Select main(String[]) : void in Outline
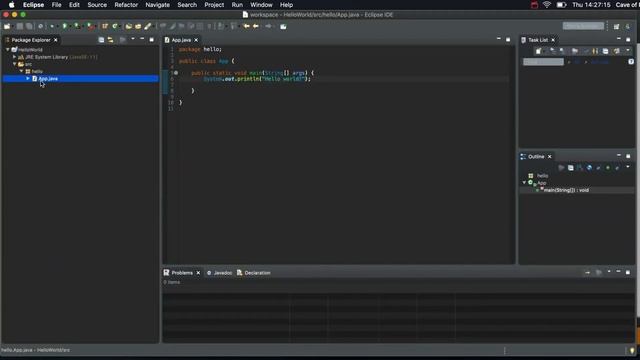 click(x=566, y=190)
